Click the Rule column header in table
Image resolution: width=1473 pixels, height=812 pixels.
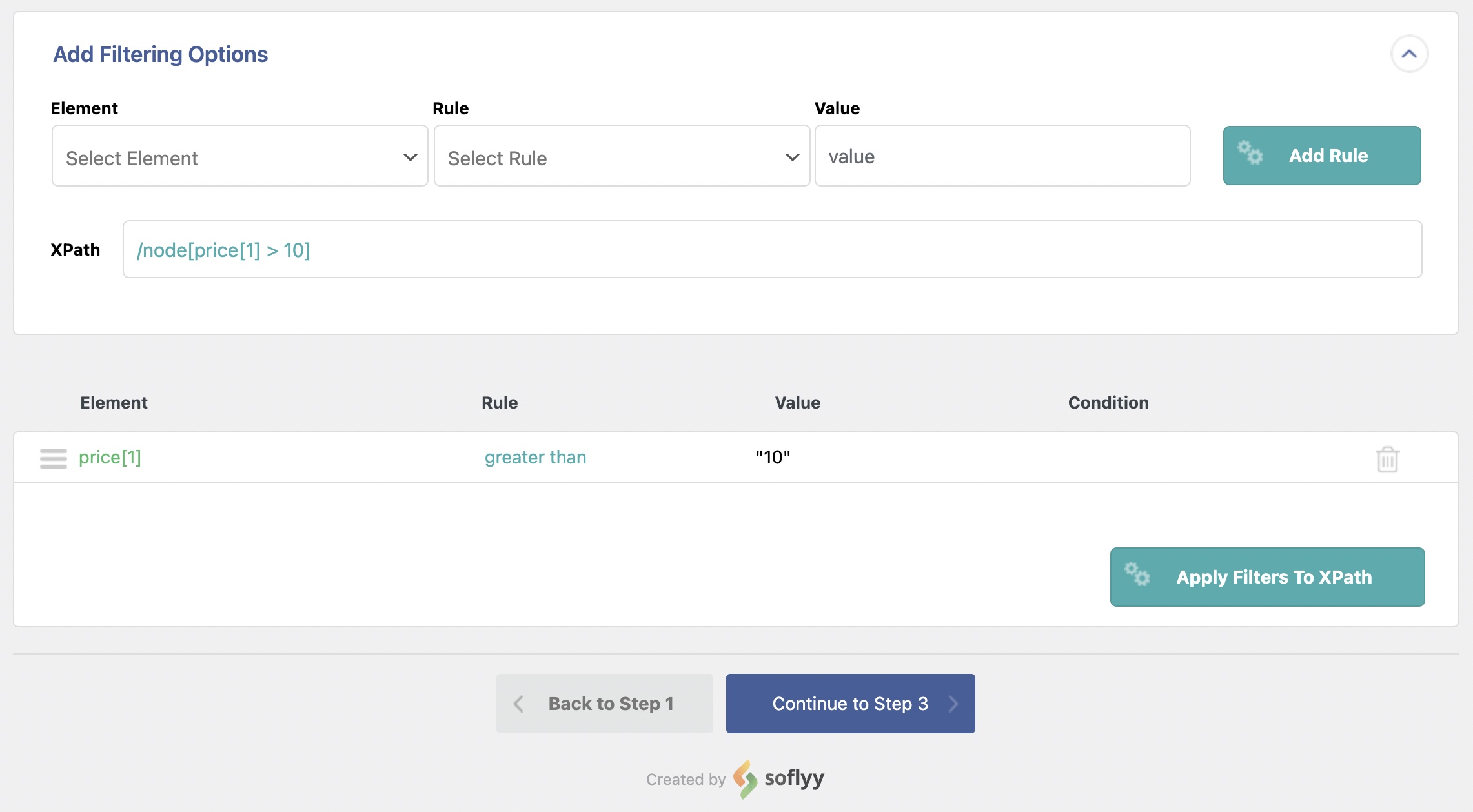pos(500,403)
